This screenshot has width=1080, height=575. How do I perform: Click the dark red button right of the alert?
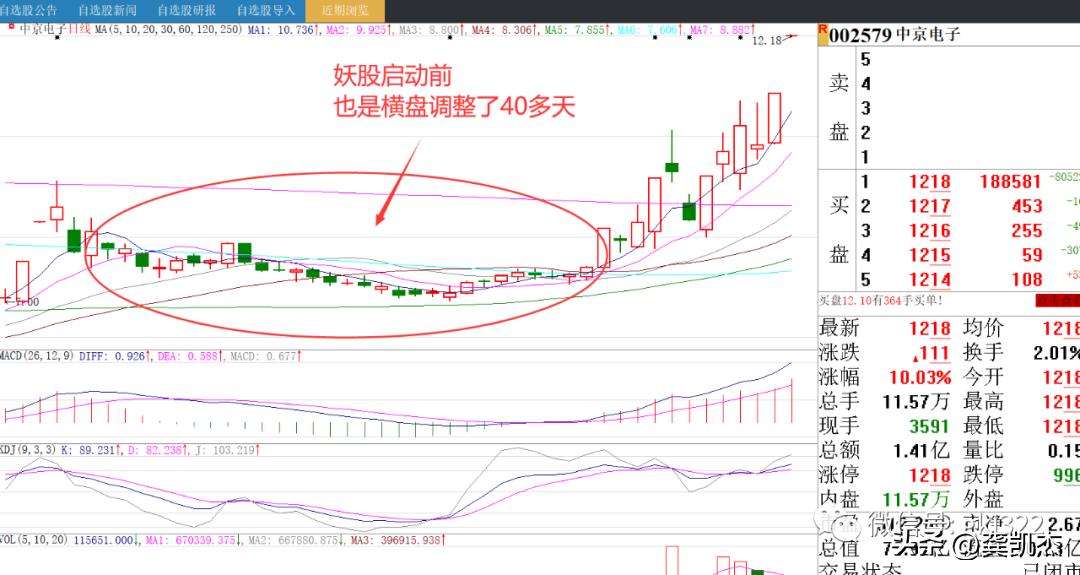1058,300
